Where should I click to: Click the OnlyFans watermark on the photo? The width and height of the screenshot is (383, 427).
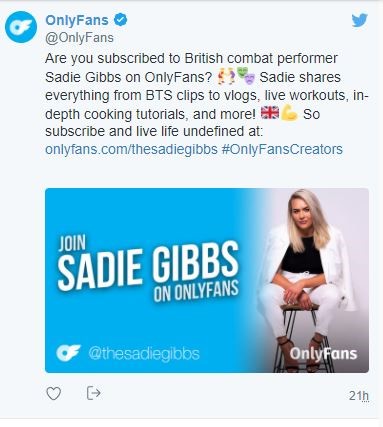[x=323, y=354]
